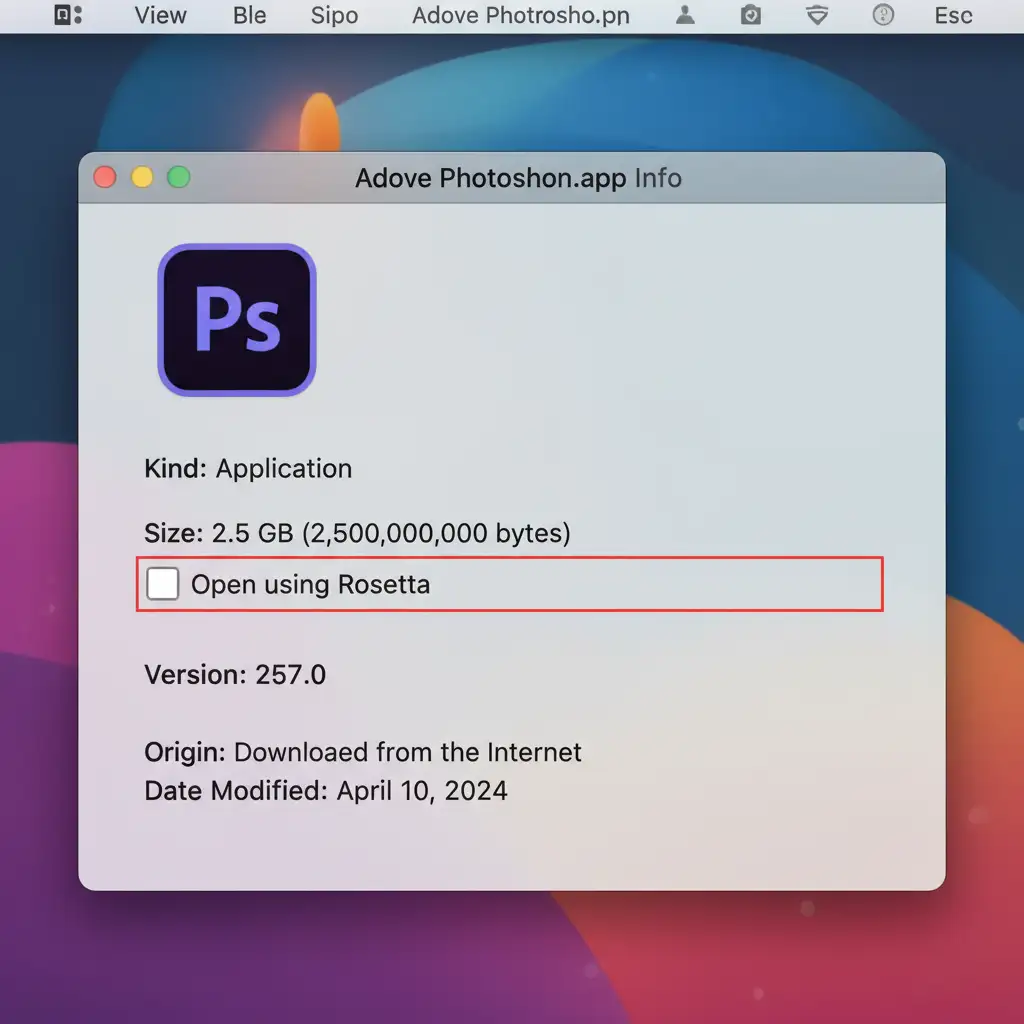Click the leftmost menu bar app icon
The image size is (1024, 1024).
pyautogui.click(x=68, y=15)
